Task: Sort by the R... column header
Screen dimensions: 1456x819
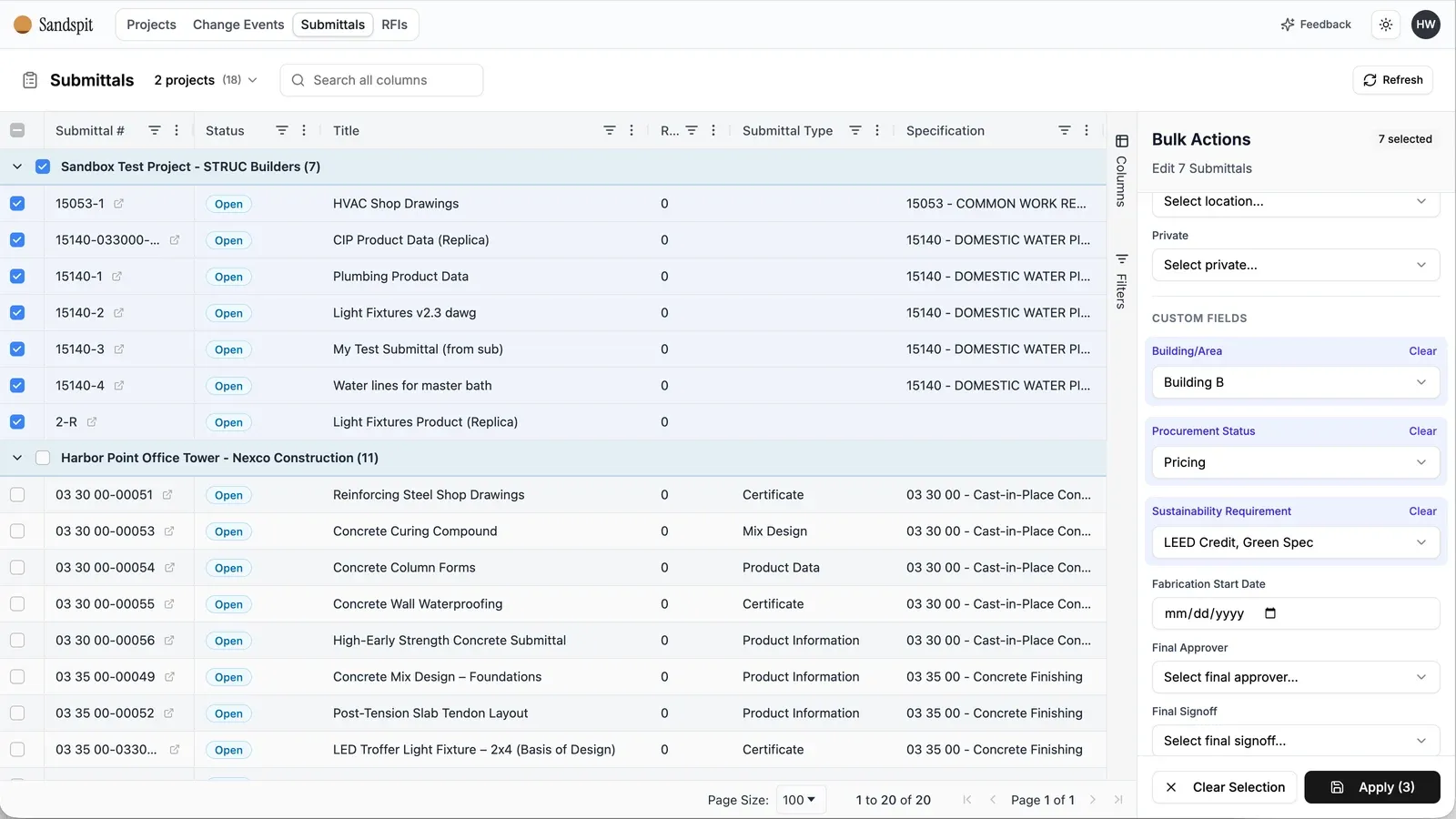Action: [670, 131]
